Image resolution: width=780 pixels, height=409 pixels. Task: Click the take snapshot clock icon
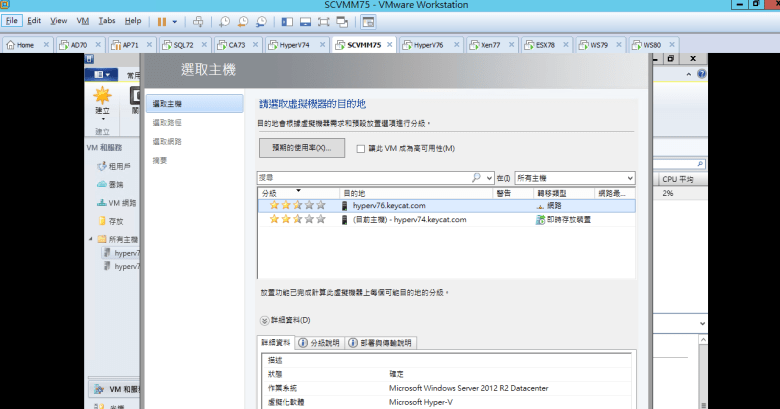pyautogui.click(x=225, y=20)
